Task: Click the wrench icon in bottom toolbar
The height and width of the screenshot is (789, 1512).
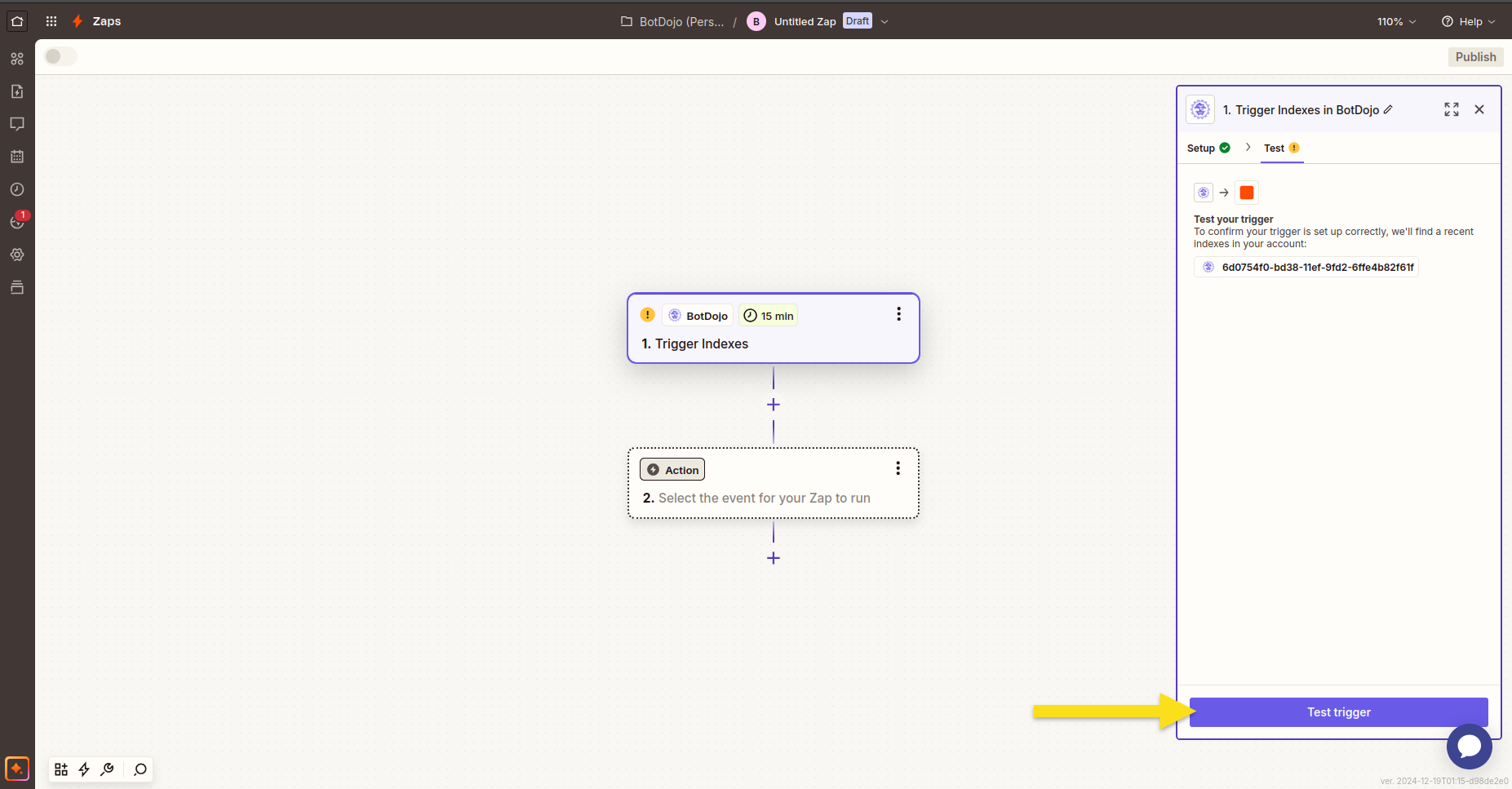Action: pyautogui.click(x=107, y=769)
